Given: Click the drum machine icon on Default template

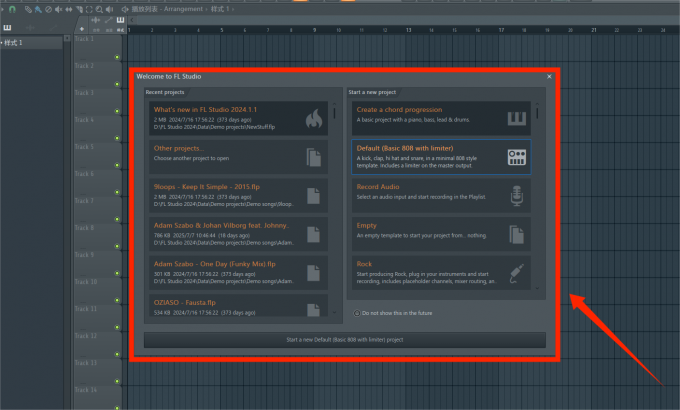Looking at the screenshot, I should click(517, 157).
